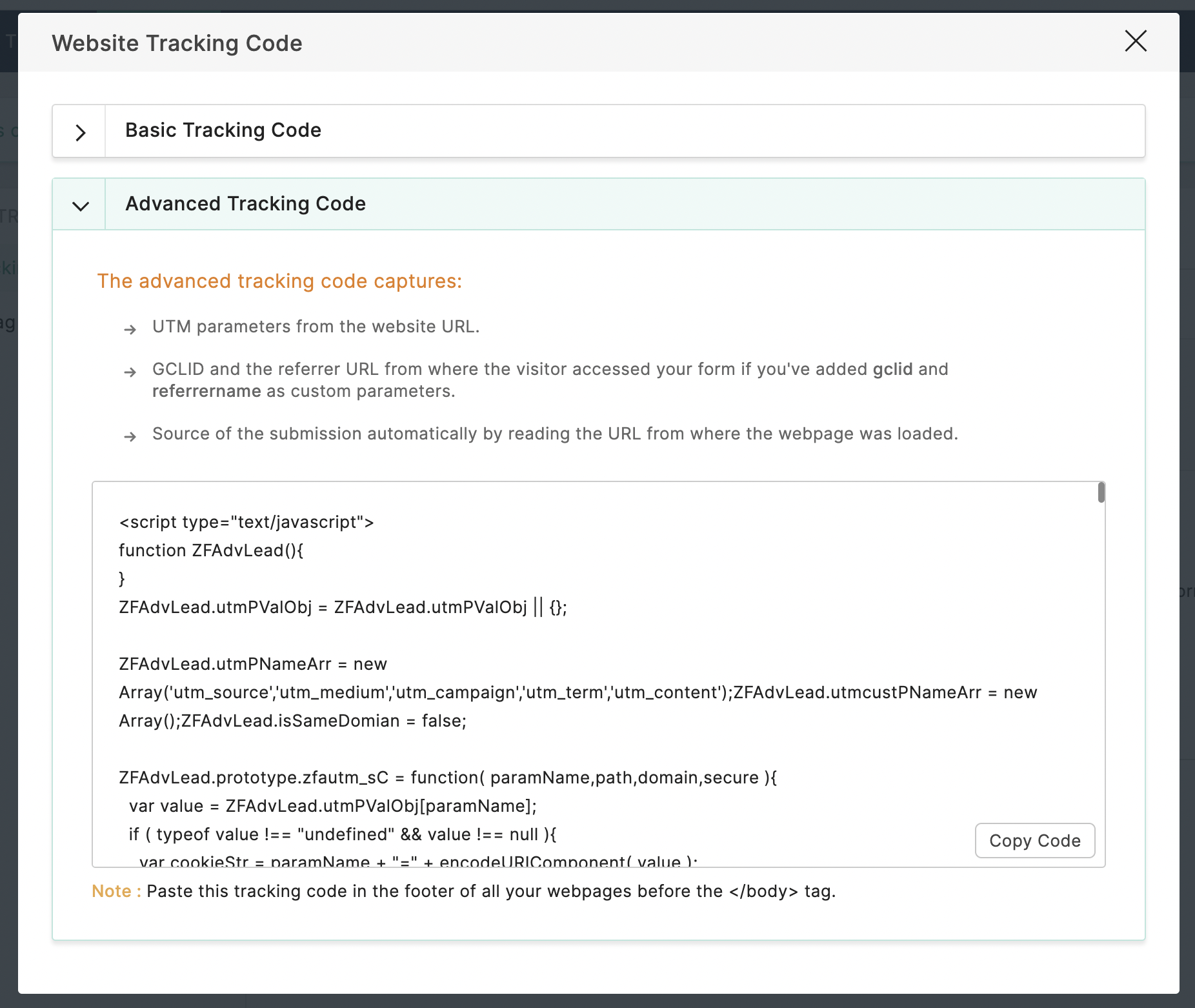Click the 'ZFAdvLead.isSameDomian = false' code line
The width and height of the screenshot is (1195, 1008).
pyautogui.click(x=323, y=721)
